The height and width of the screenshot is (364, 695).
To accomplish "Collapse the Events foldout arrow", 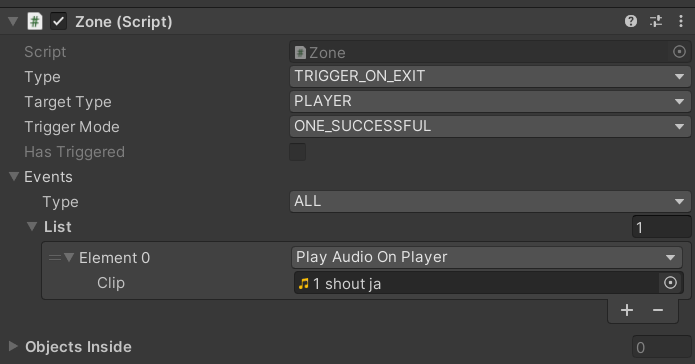I will coord(14,176).
